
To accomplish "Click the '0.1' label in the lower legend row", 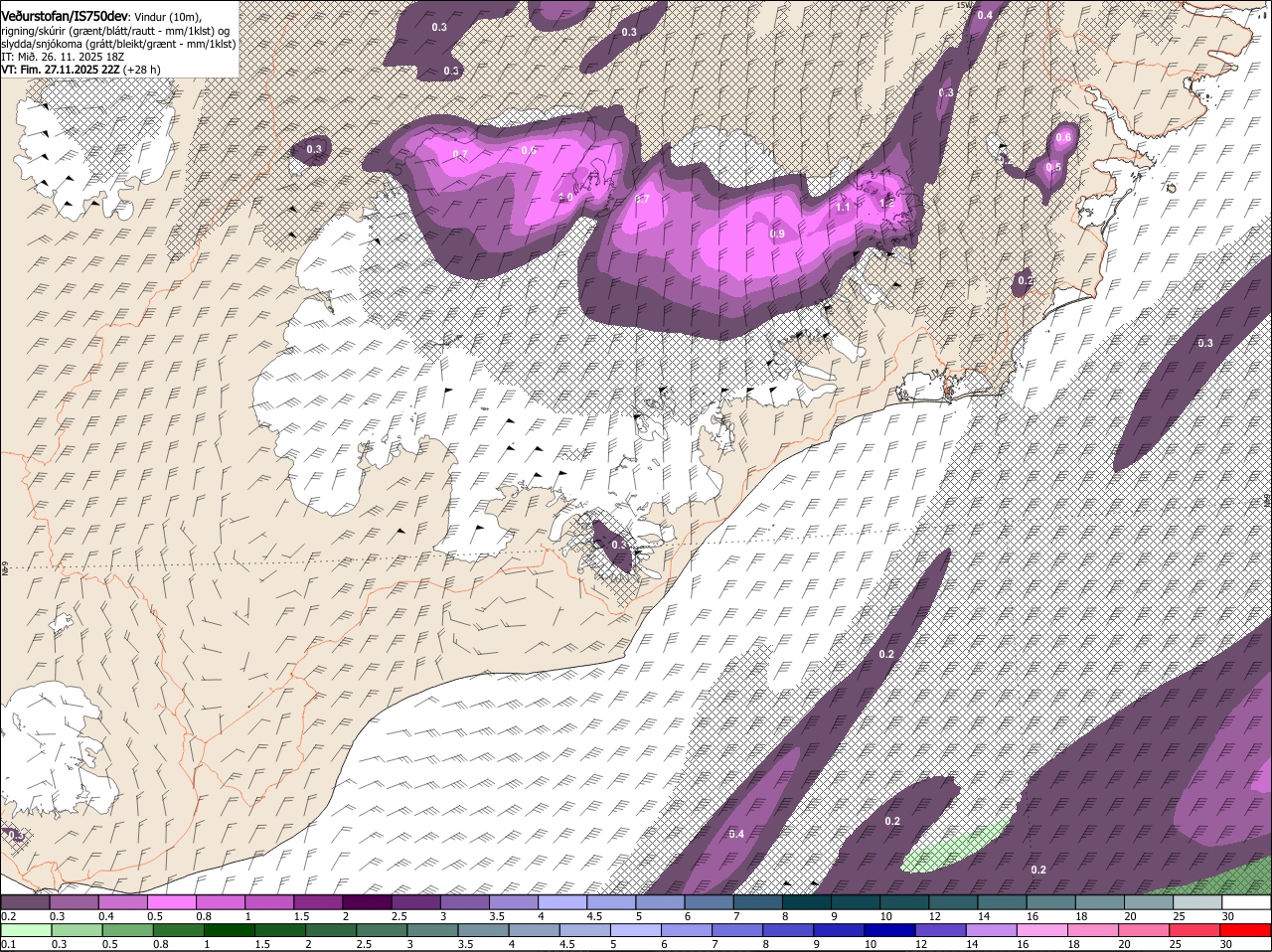I will 8,944.
